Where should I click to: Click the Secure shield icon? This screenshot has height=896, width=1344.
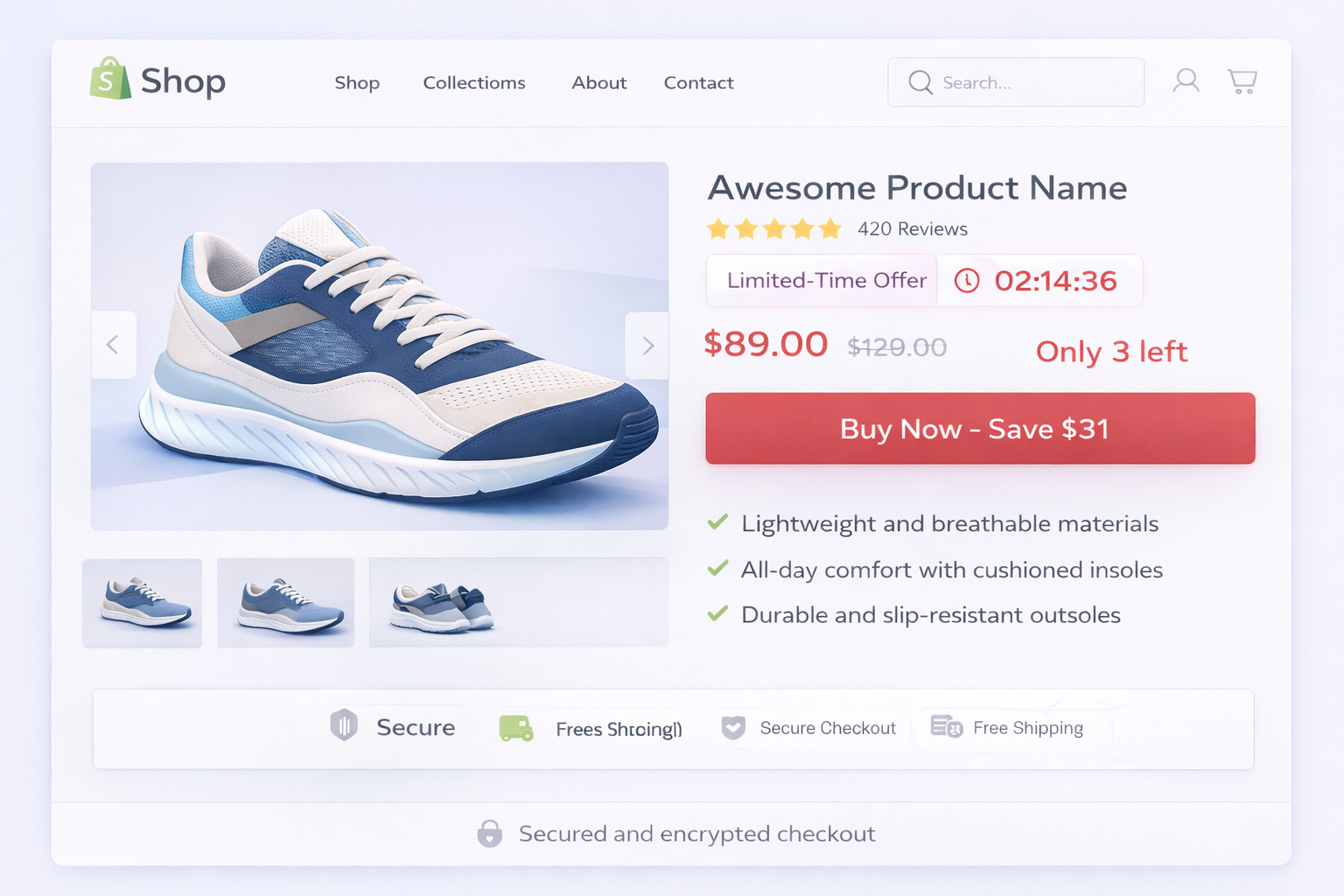(344, 725)
